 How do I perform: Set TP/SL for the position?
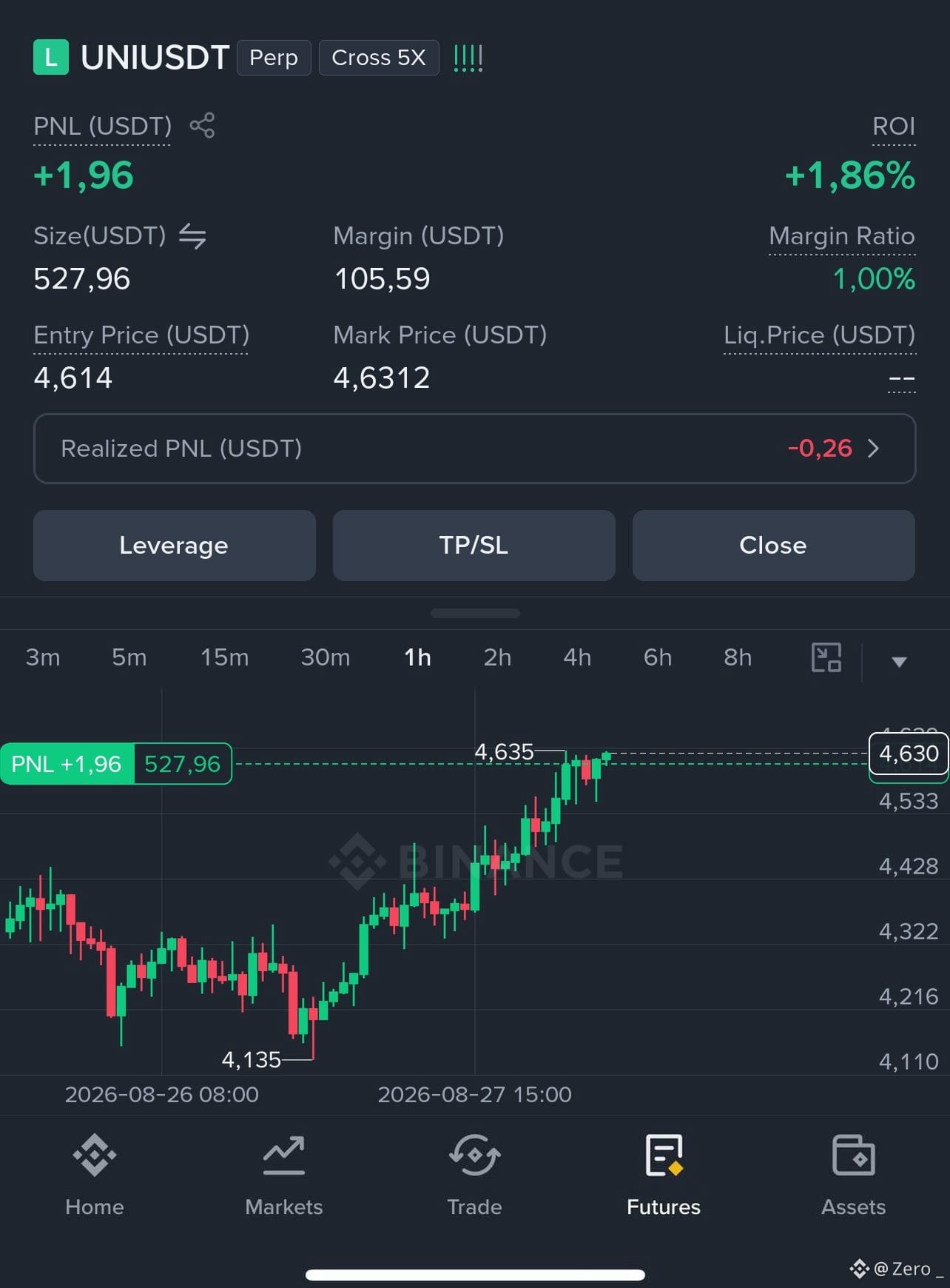tap(474, 546)
